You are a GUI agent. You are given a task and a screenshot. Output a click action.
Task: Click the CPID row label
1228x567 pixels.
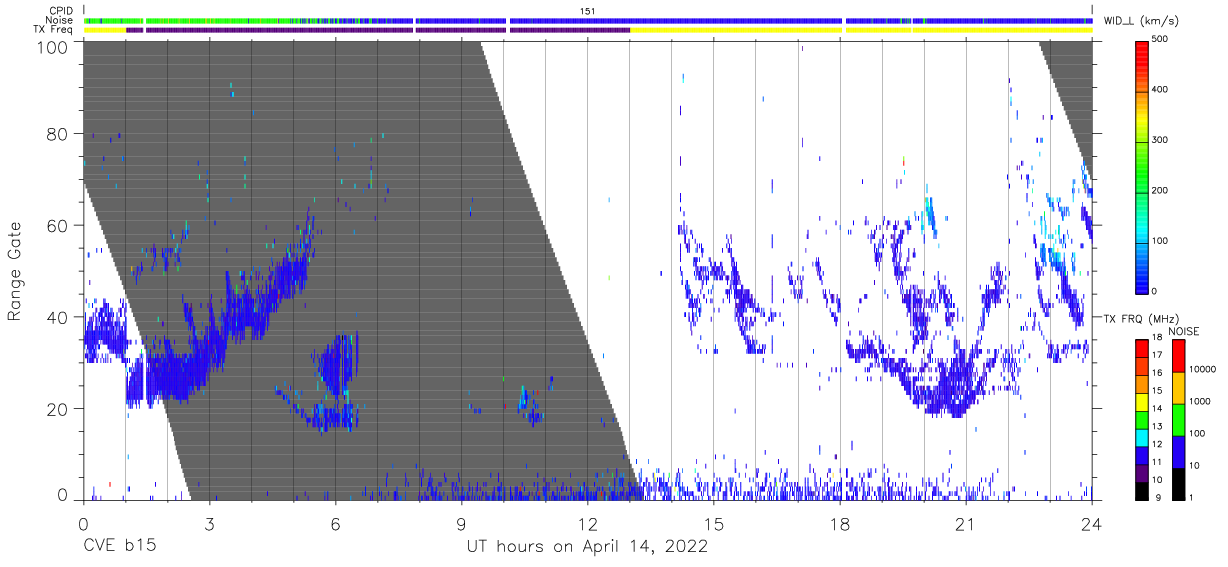click(x=62, y=11)
